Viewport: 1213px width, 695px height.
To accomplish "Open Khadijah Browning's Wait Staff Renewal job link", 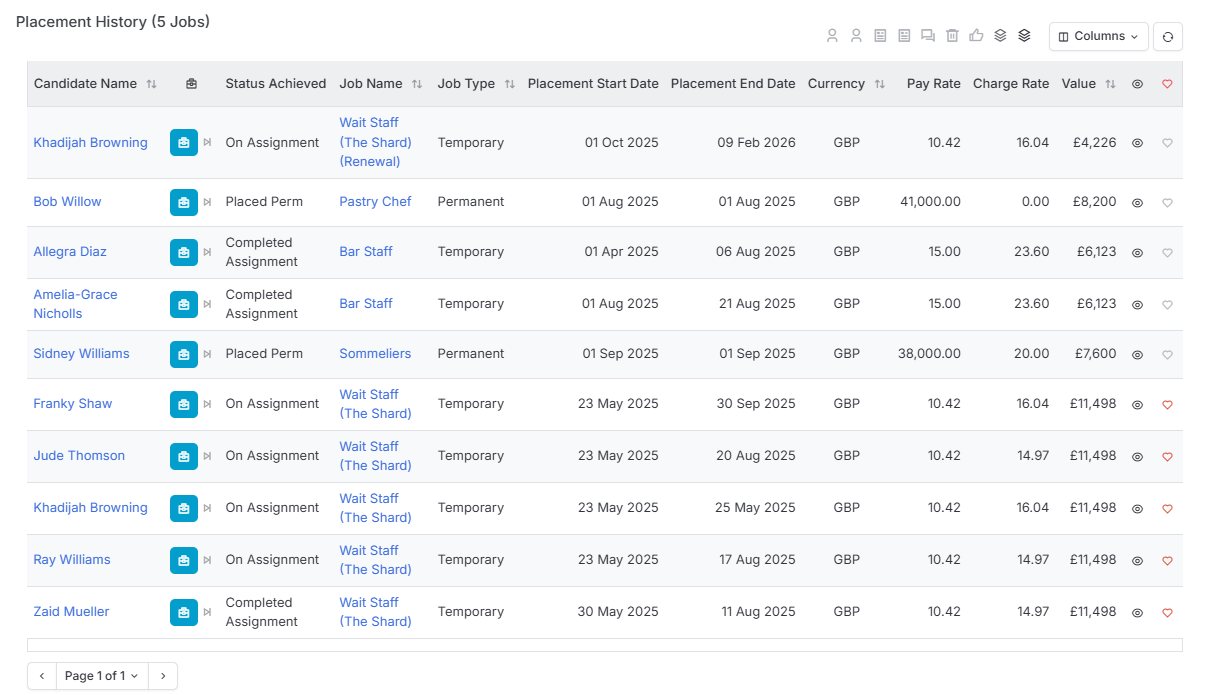I will click(x=375, y=142).
